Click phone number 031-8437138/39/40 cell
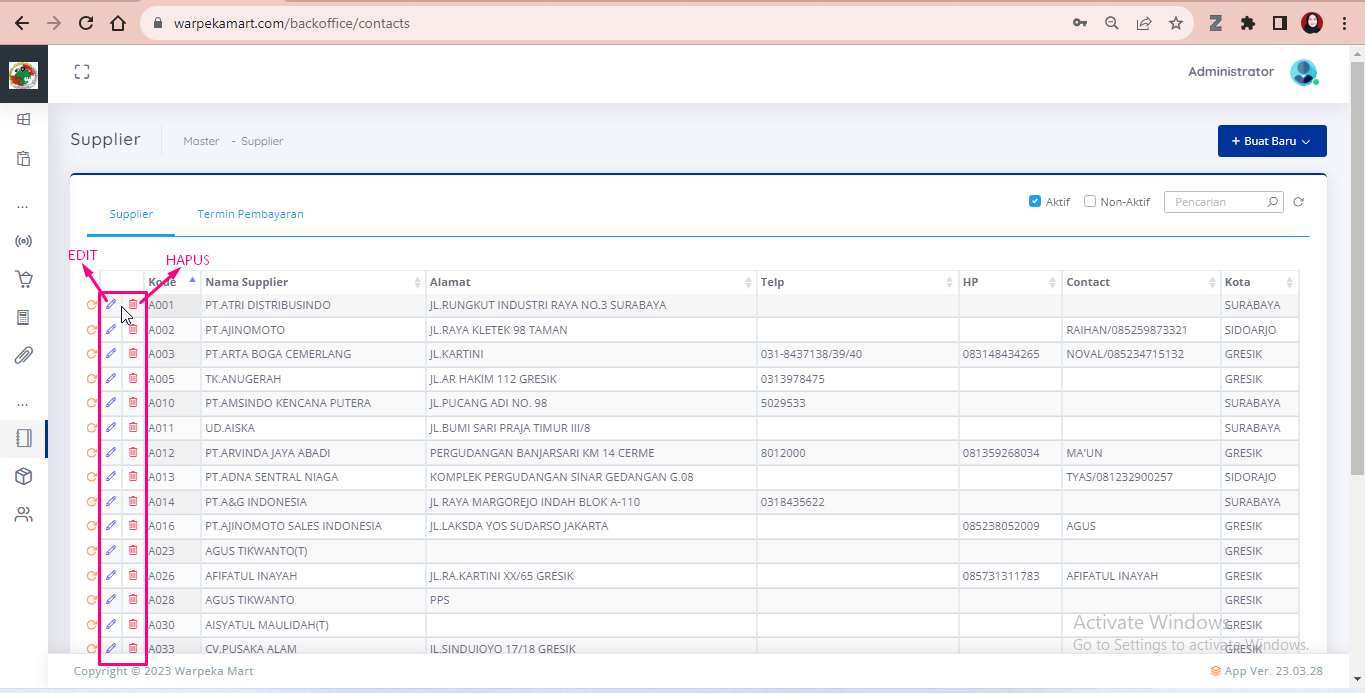 click(x=857, y=354)
